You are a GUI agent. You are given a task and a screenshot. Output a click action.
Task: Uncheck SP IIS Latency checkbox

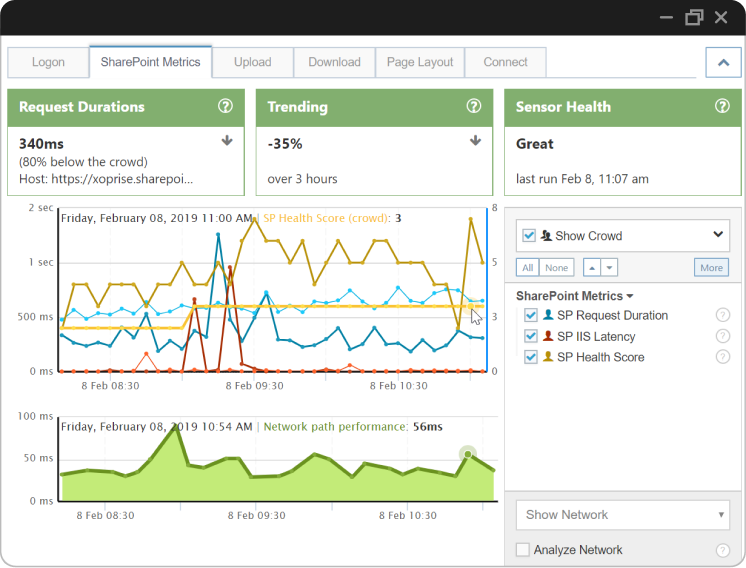click(x=530, y=336)
